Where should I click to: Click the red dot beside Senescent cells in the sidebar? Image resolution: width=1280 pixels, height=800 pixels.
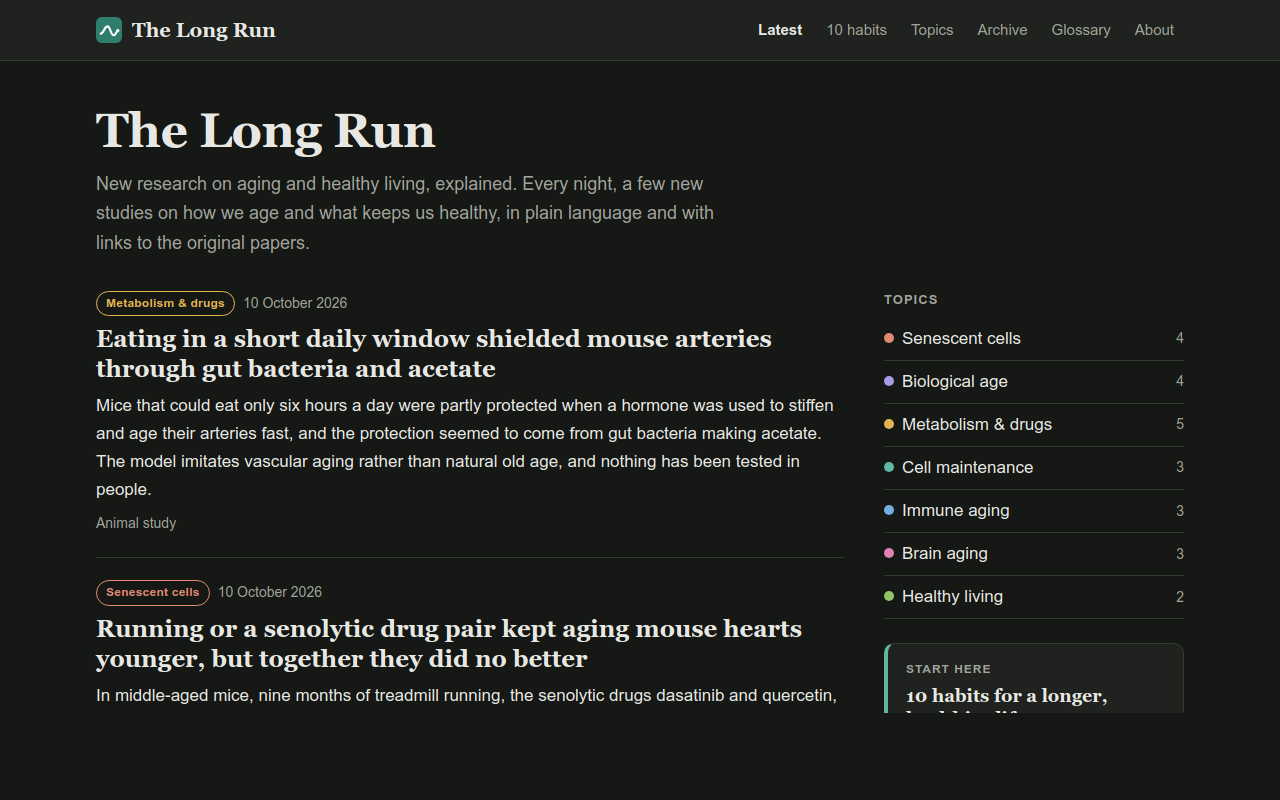point(889,338)
